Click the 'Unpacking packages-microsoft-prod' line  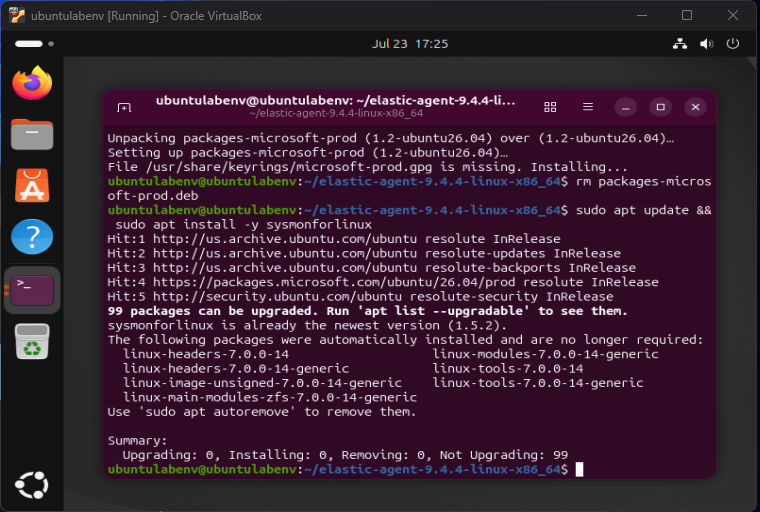point(391,138)
